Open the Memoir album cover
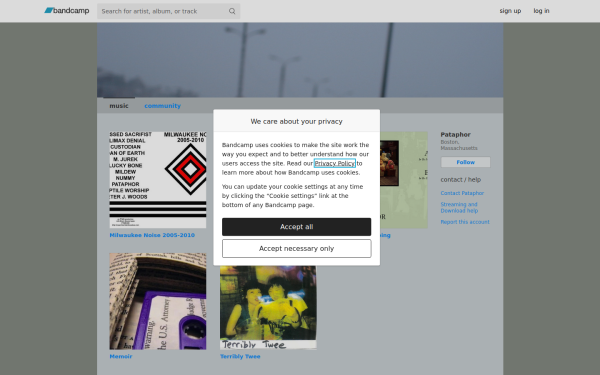Viewport: 600px width, 375px height. click(x=158, y=301)
